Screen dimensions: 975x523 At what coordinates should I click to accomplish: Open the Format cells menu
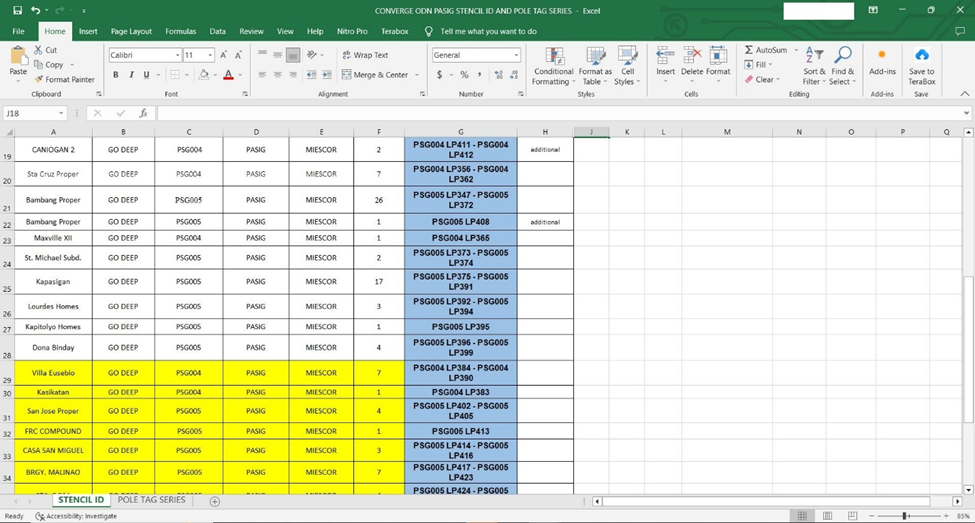(x=718, y=66)
